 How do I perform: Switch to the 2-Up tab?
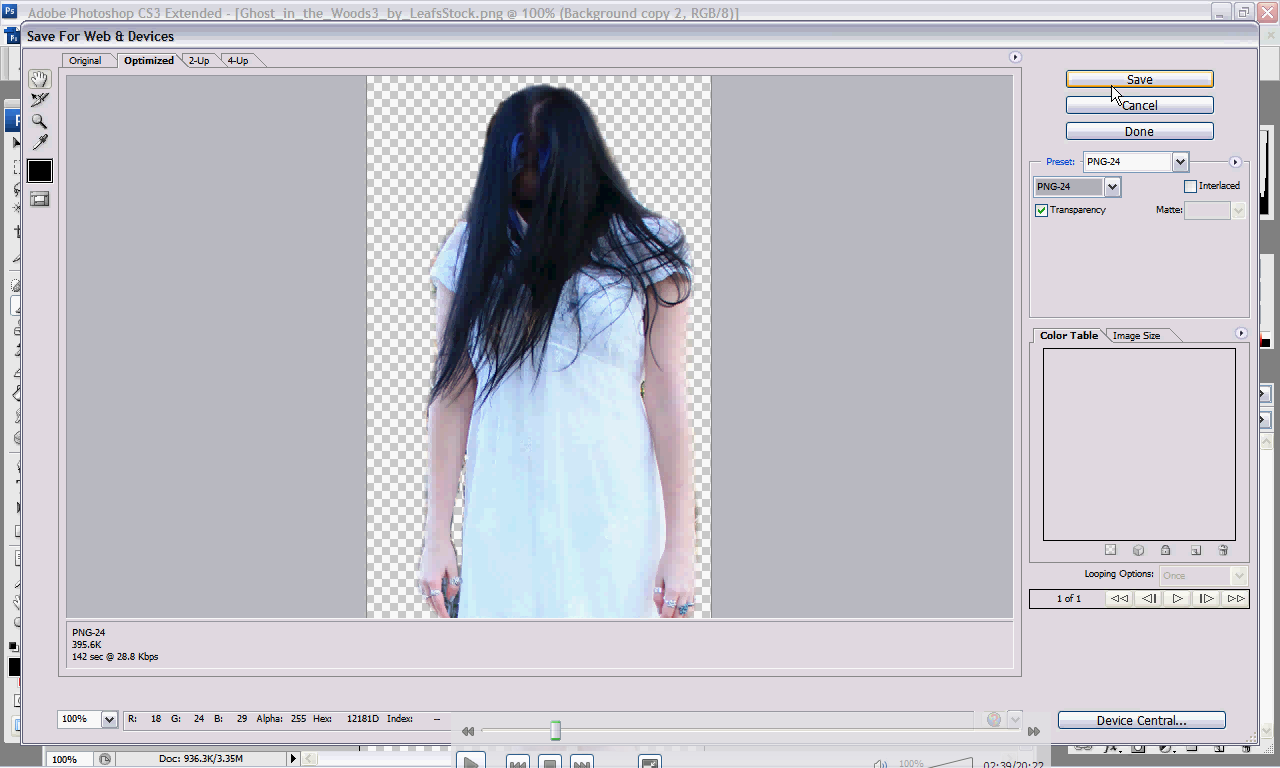point(199,61)
